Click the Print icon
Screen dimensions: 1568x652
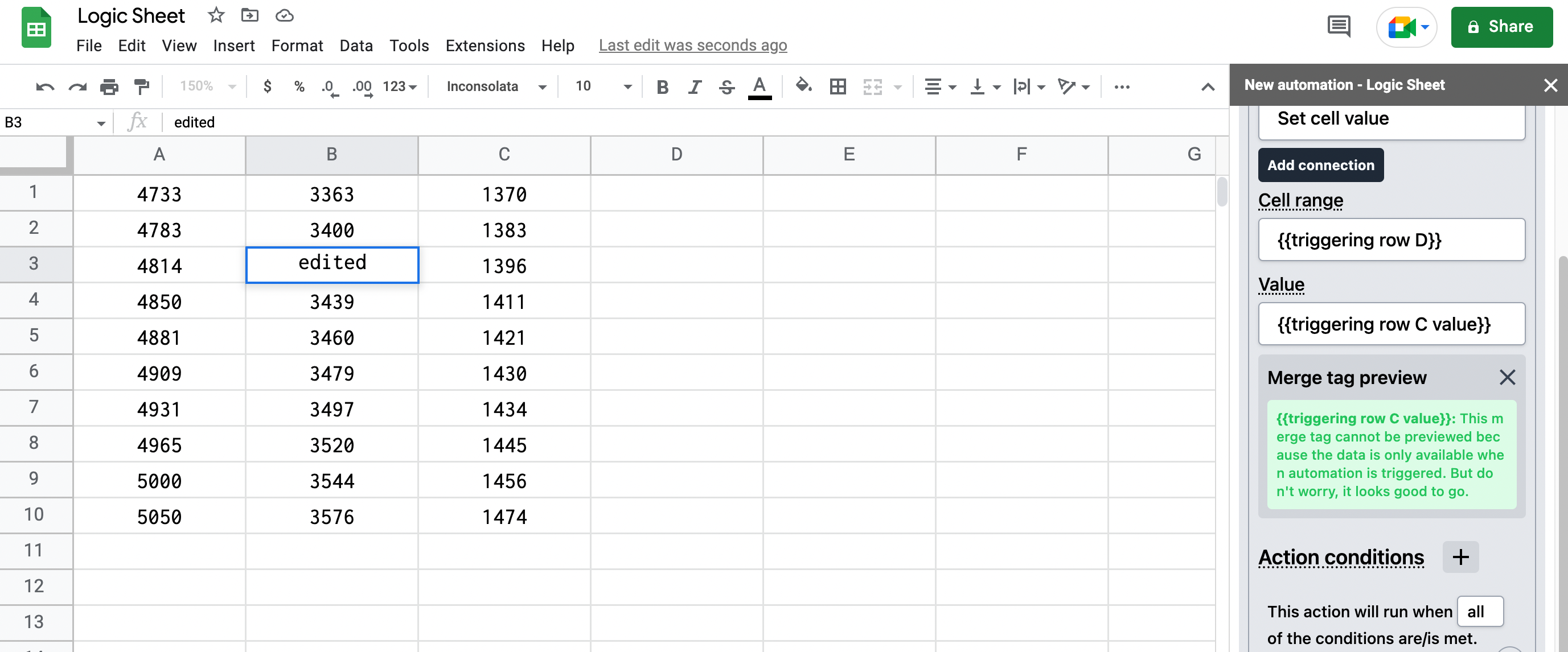tap(109, 87)
